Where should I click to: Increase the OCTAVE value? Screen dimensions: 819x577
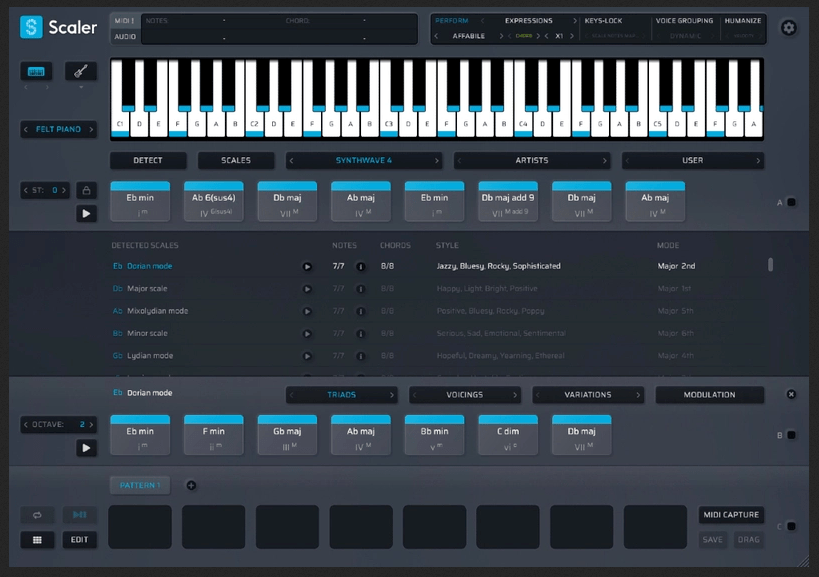click(x=91, y=425)
